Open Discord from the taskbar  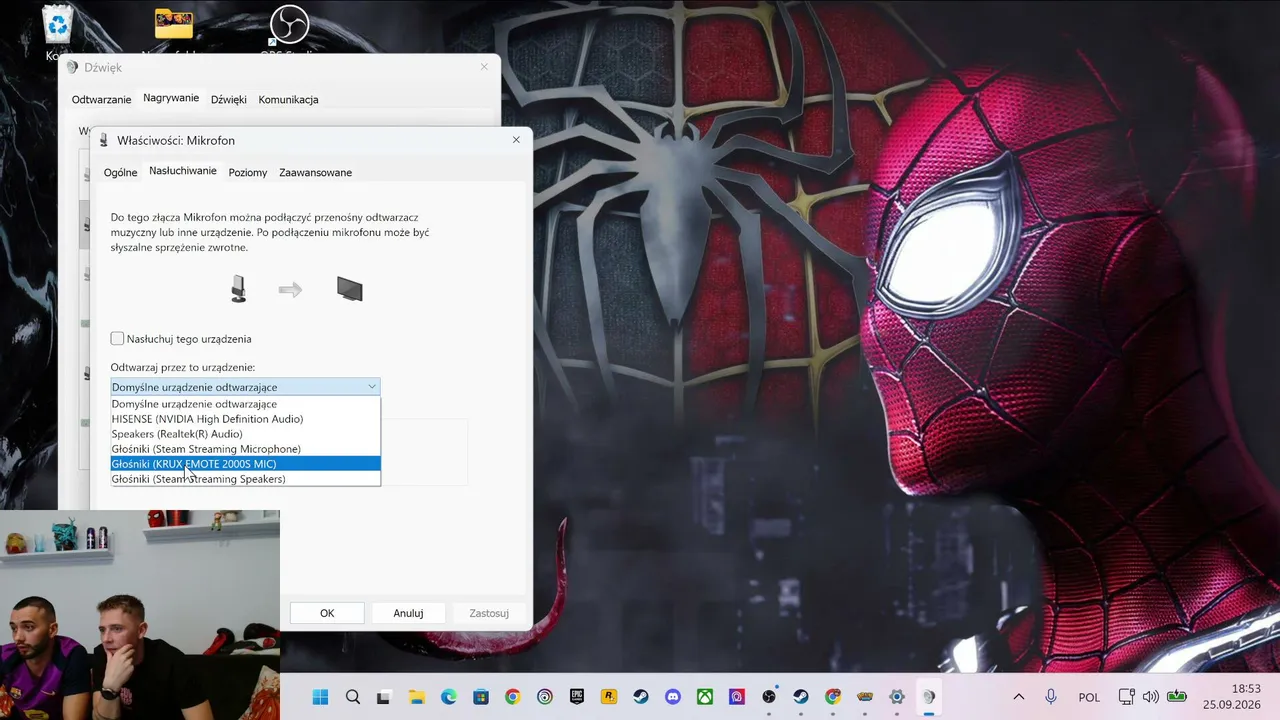[672, 697]
